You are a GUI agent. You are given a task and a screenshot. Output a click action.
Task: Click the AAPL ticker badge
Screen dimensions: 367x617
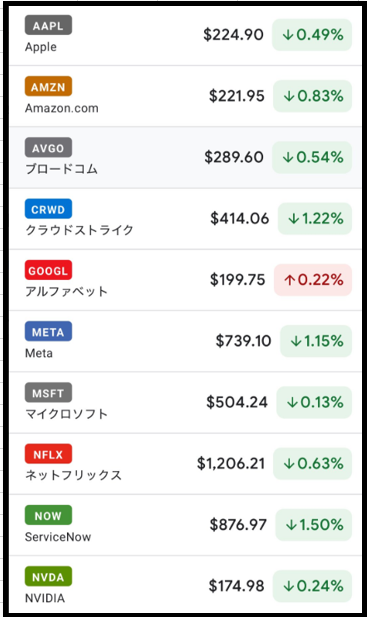(48, 25)
